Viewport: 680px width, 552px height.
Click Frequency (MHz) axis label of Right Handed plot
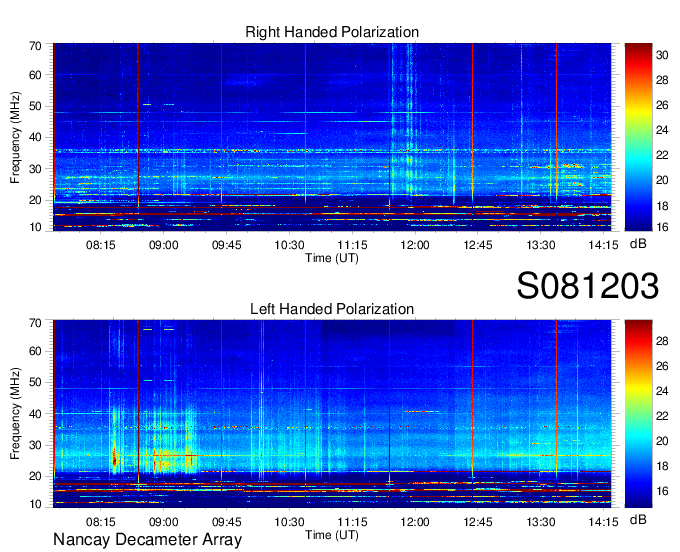(15, 137)
